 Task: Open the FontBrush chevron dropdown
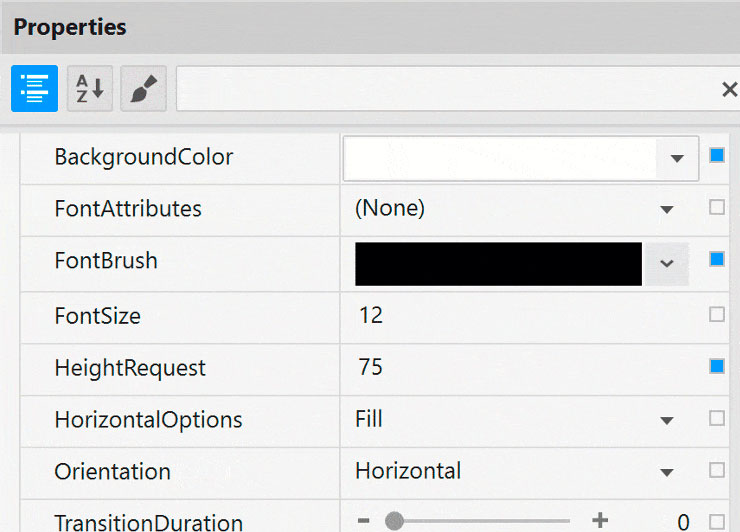[667, 263]
